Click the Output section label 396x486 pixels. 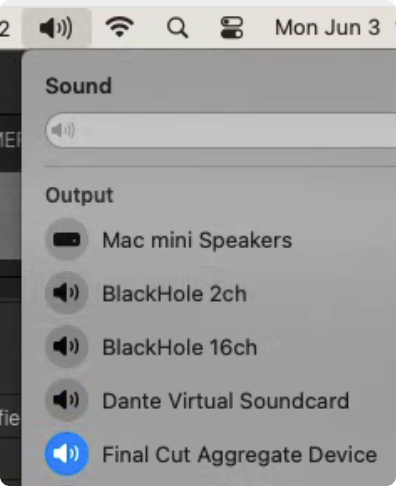(x=79, y=195)
